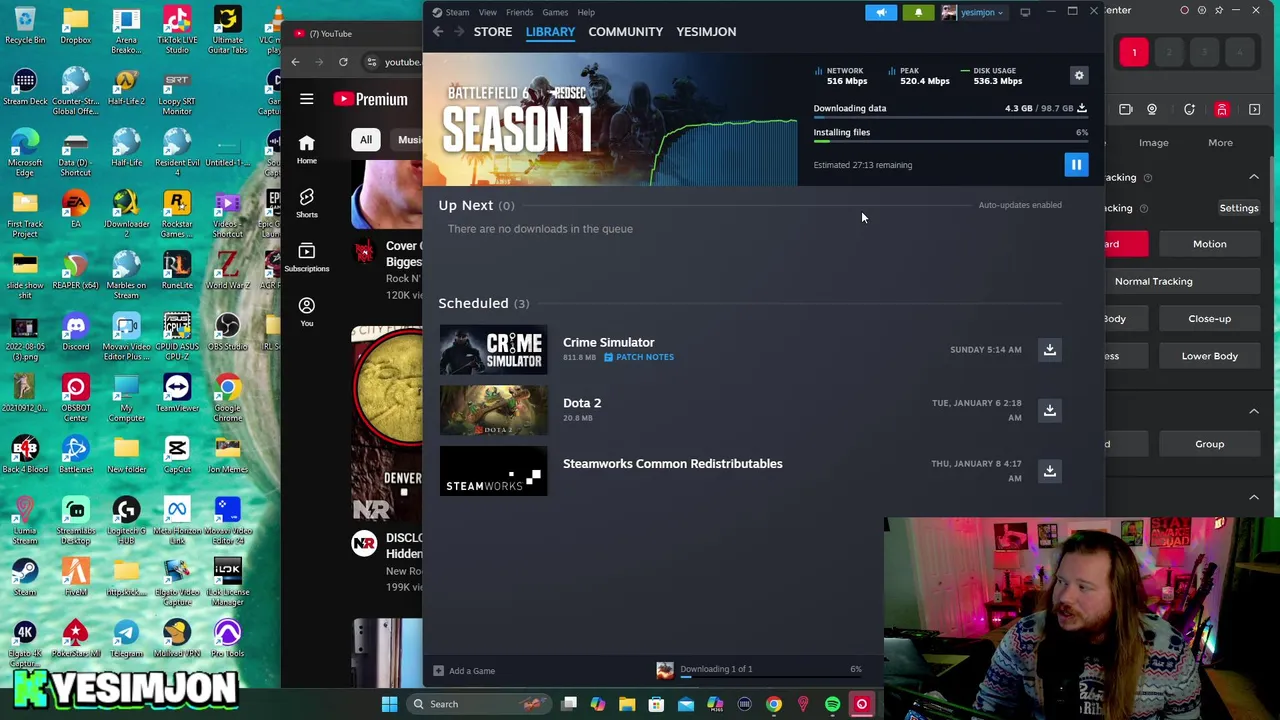Open Steam download settings gear

tap(1079, 76)
